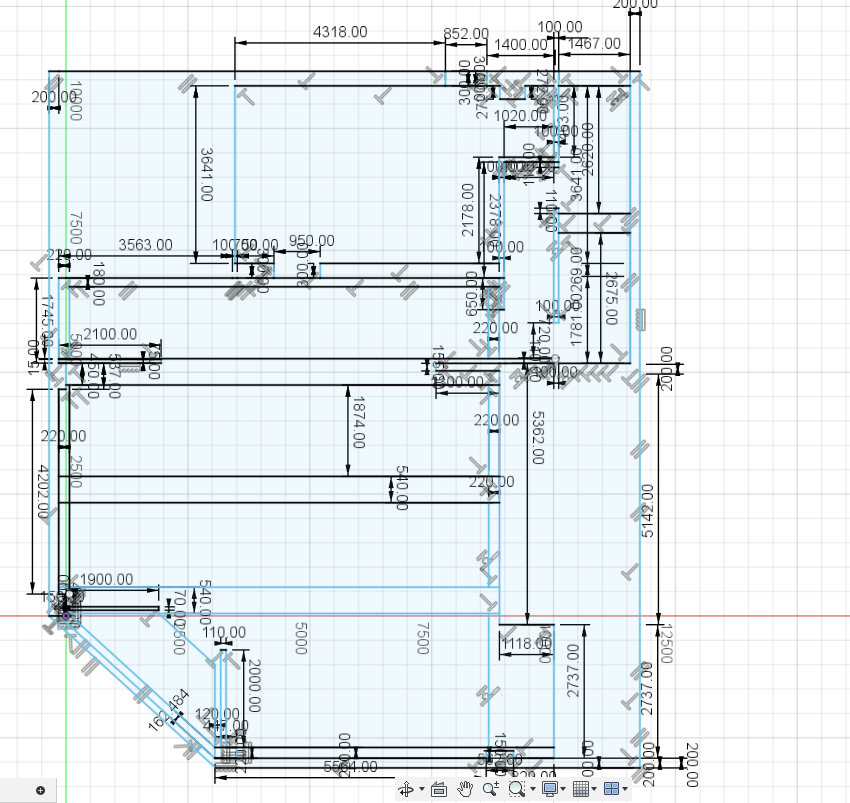Select the 1900.00 dimension label

click(x=106, y=580)
